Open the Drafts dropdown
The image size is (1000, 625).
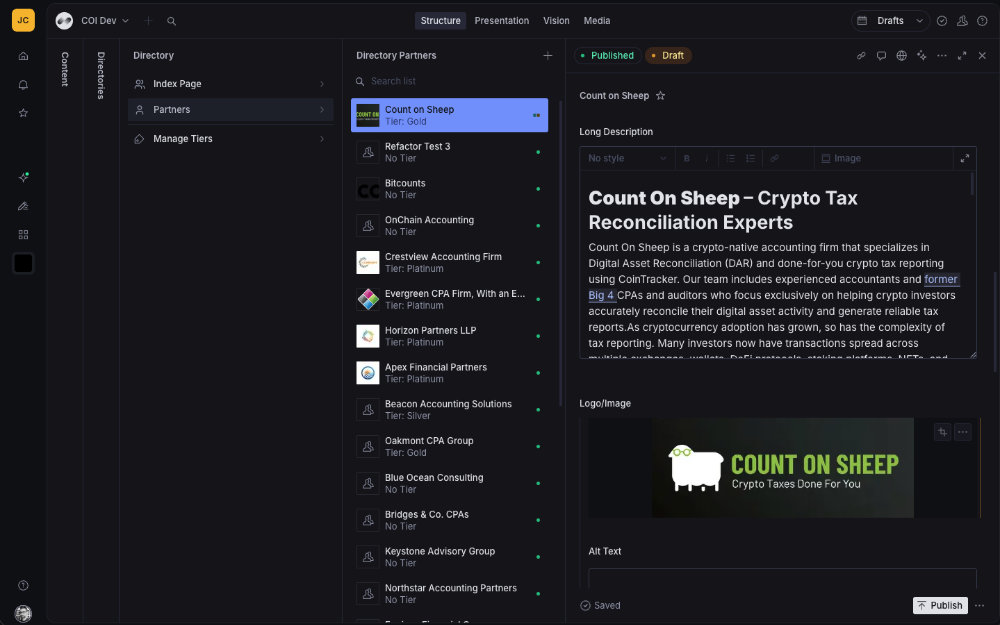coord(891,21)
